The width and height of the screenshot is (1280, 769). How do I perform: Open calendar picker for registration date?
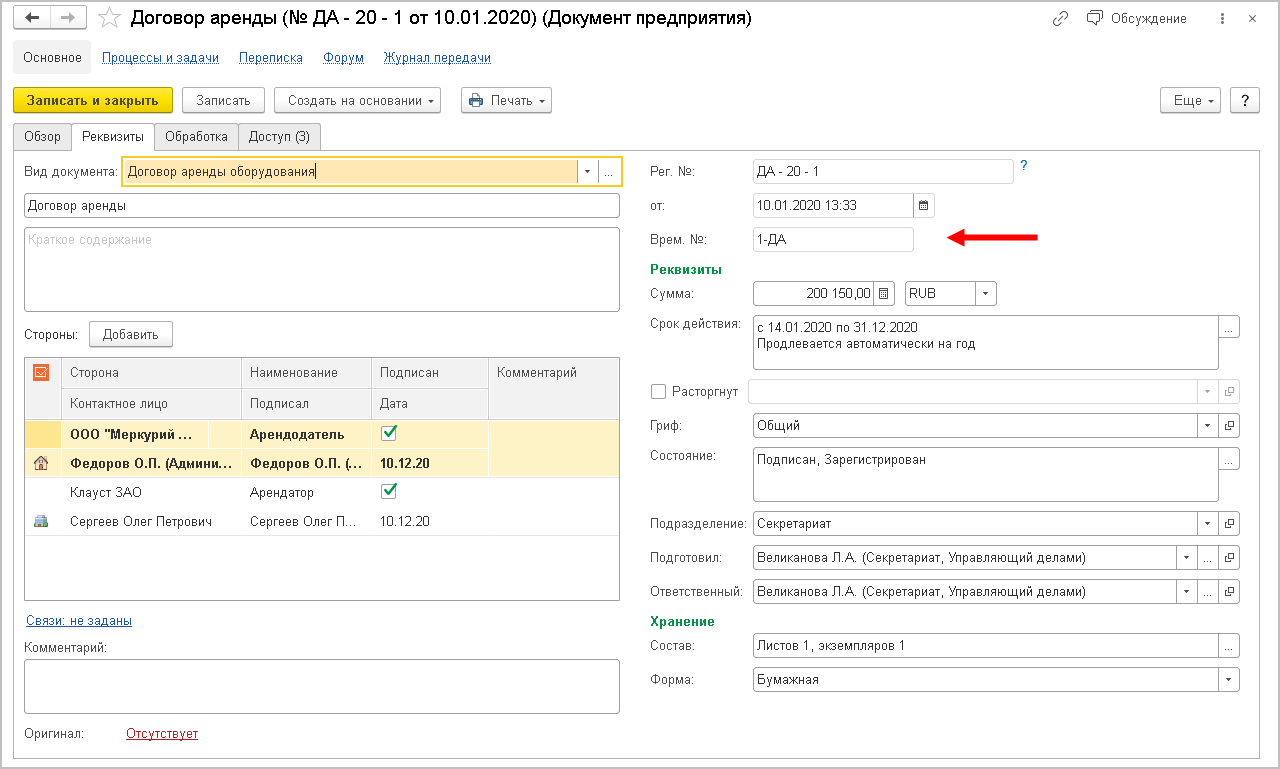(924, 206)
